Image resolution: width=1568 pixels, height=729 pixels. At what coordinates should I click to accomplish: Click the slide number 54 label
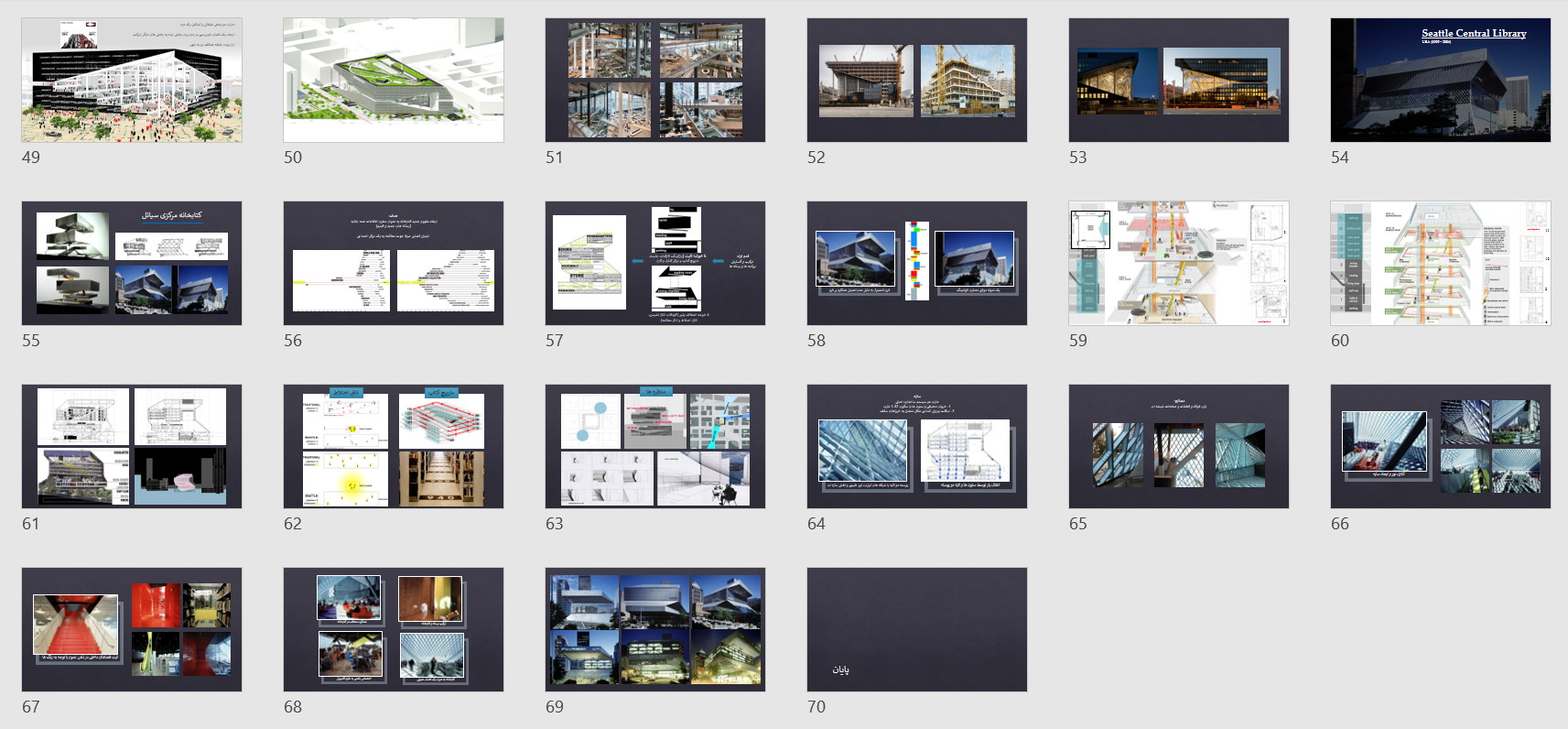(1340, 158)
